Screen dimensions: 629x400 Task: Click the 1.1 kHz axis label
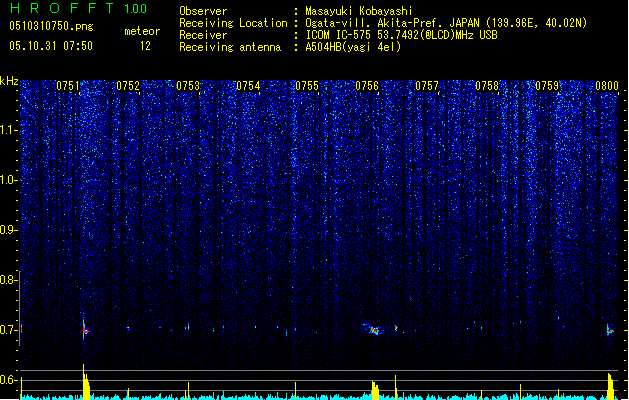(x=7, y=130)
